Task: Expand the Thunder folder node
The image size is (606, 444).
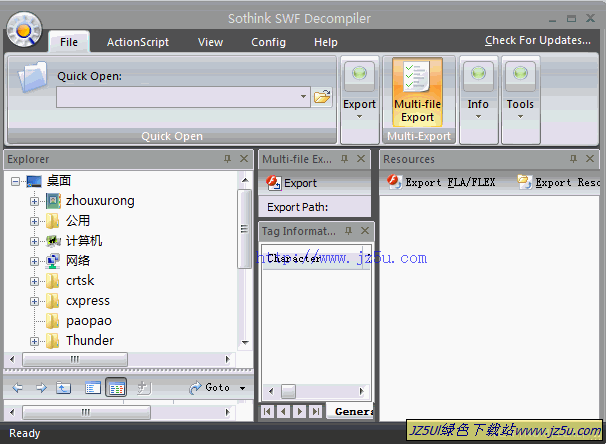Action: click(x=34, y=342)
